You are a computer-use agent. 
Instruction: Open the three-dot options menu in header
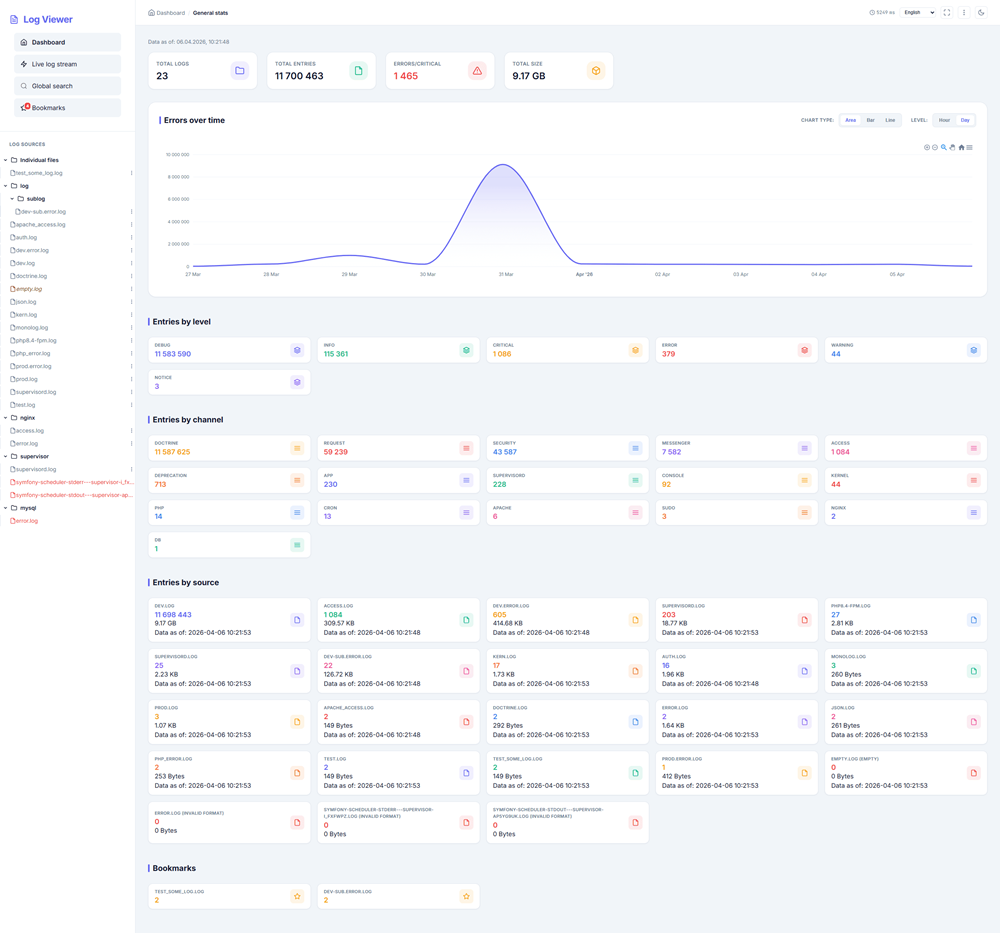[x=964, y=13]
